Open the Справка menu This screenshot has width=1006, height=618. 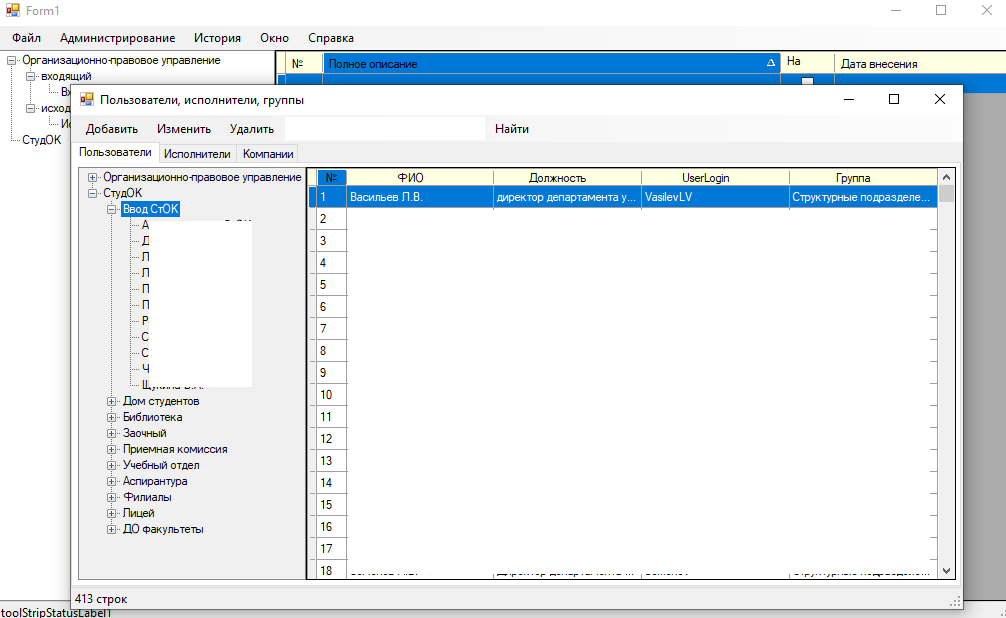point(331,38)
